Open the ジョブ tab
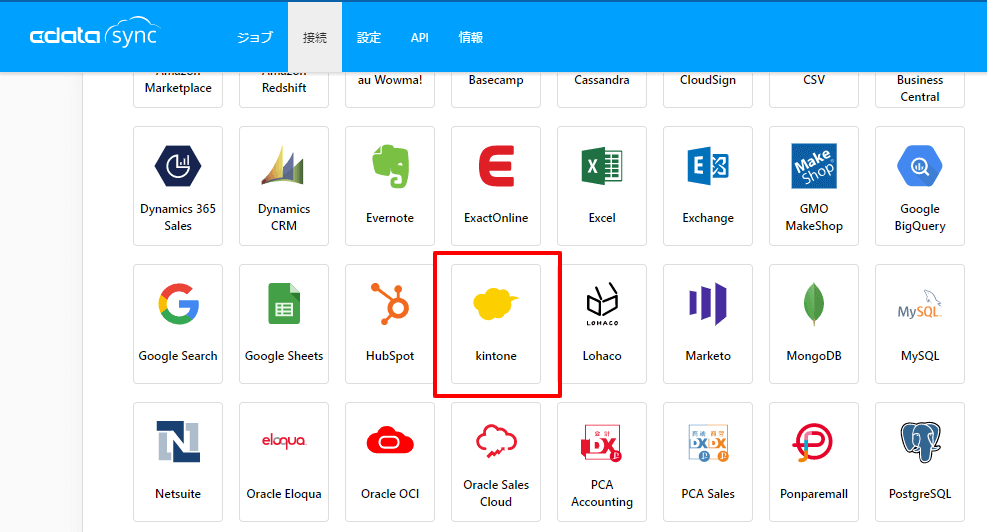This screenshot has height=532, width=988. [x=255, y=37]
